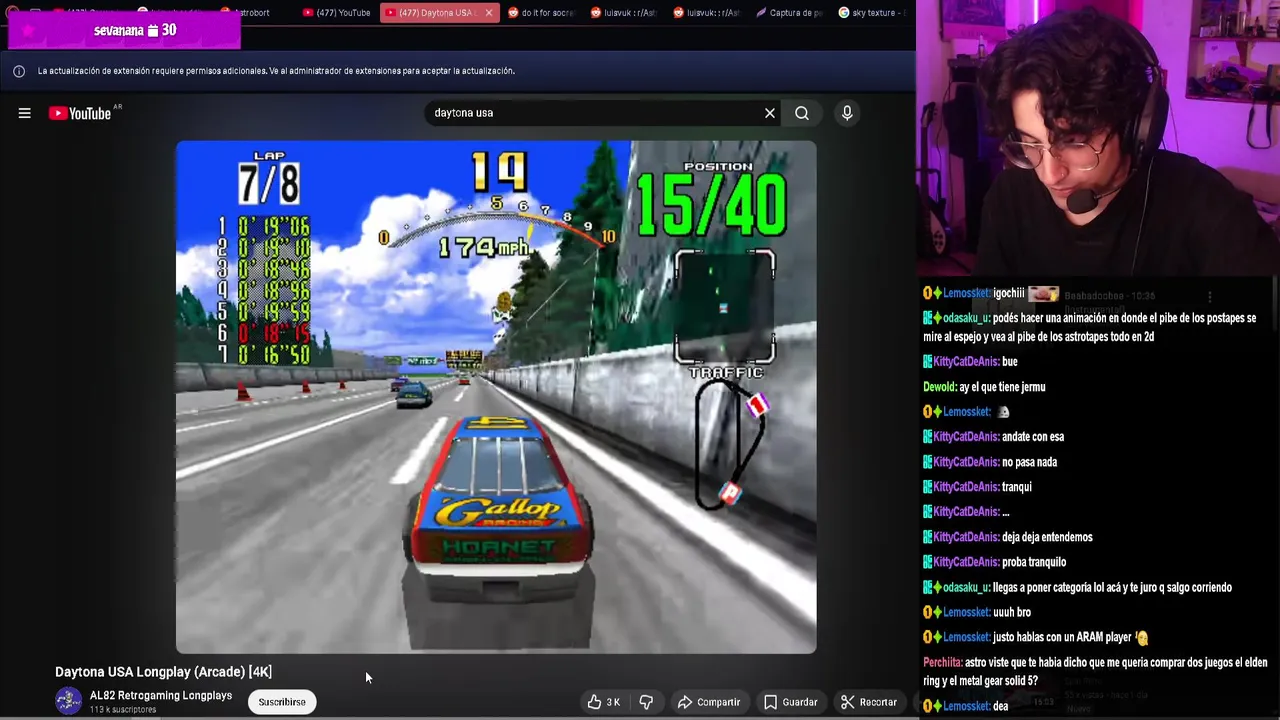Click the emote after 'igochiii' in chat
The width and height of the screenshot is (1280, 720).
1043,293
